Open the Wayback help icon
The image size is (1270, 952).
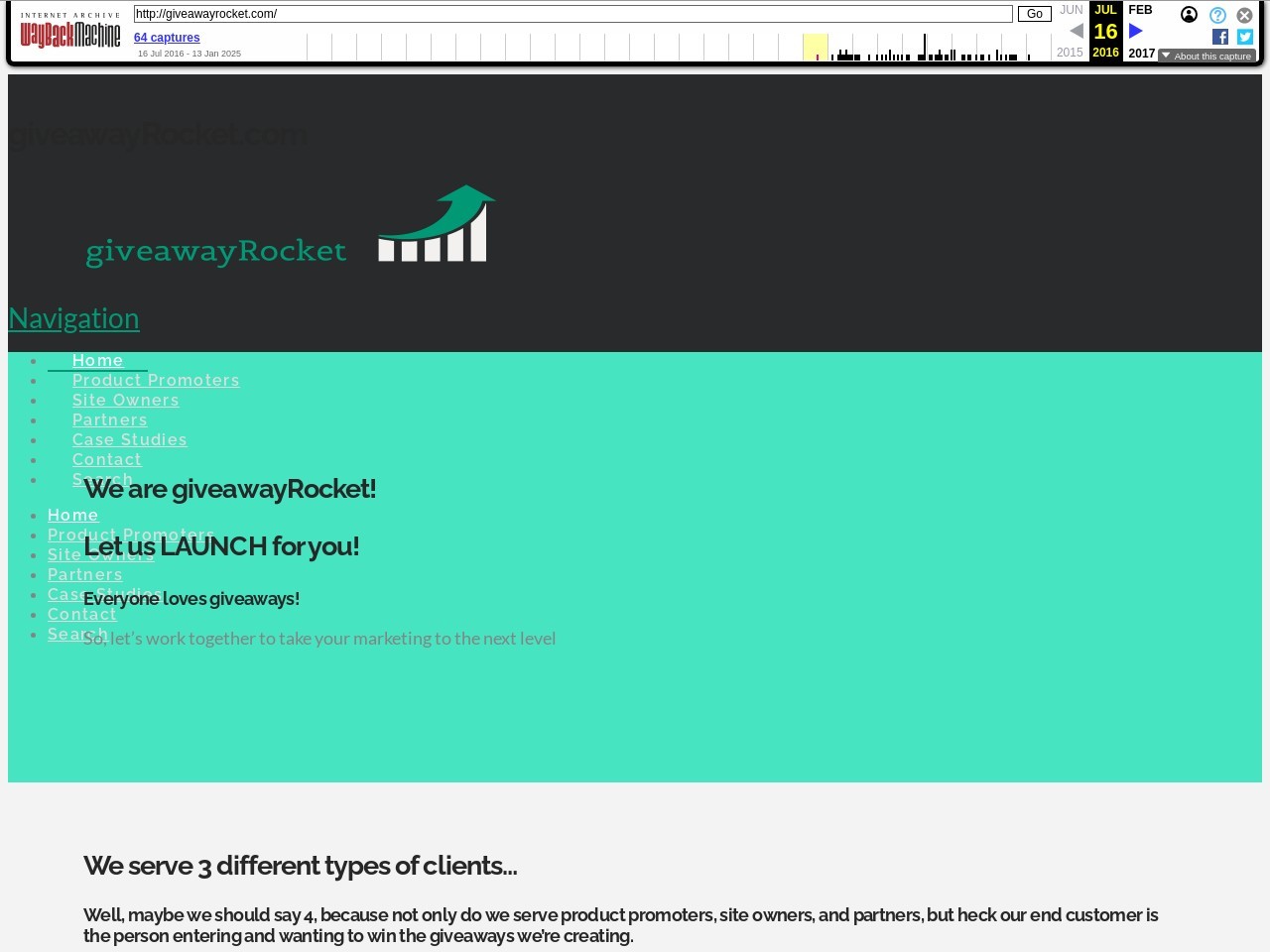[x=1217, y=15]
